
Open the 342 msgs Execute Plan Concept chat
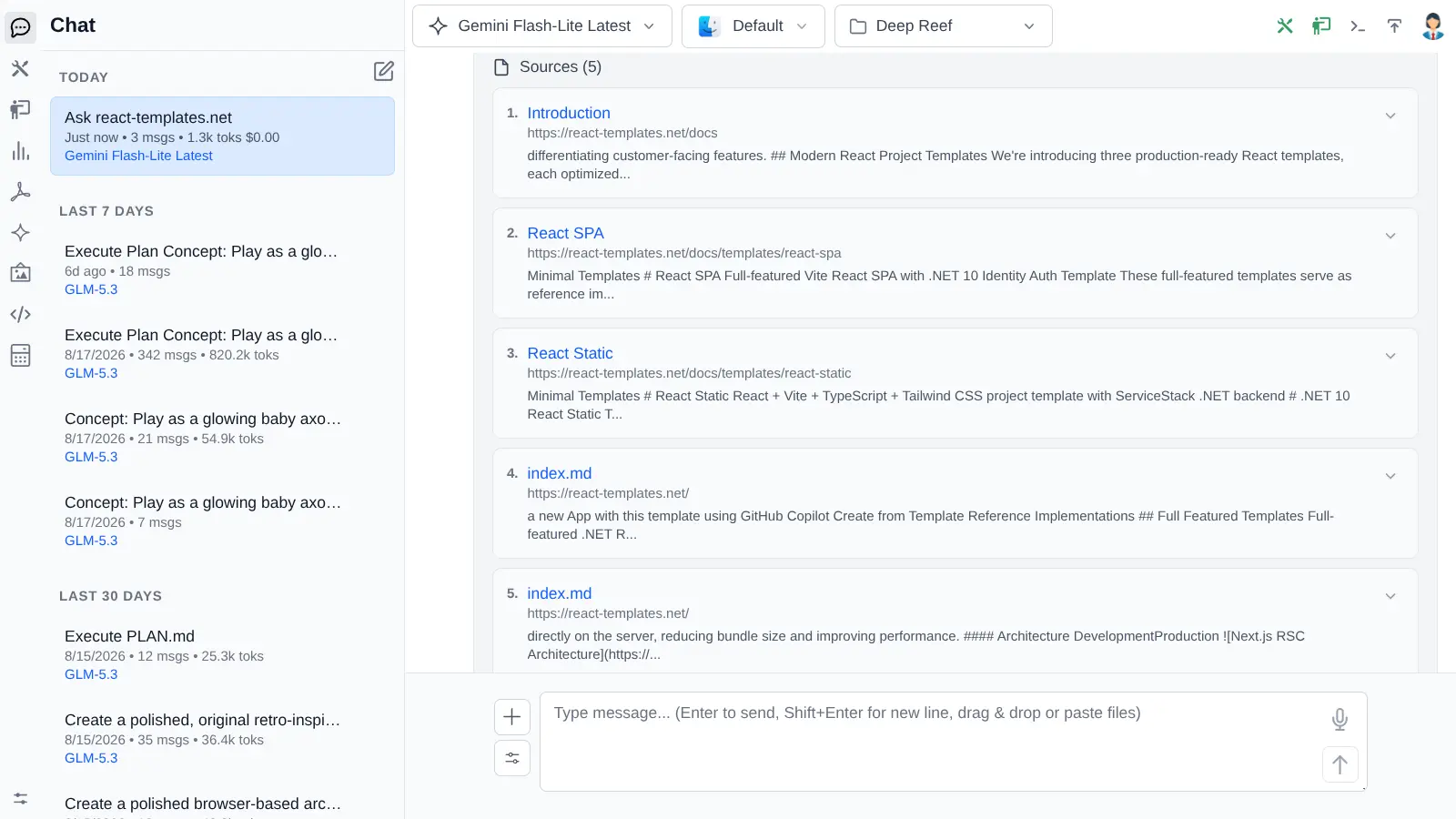point(222,354)
